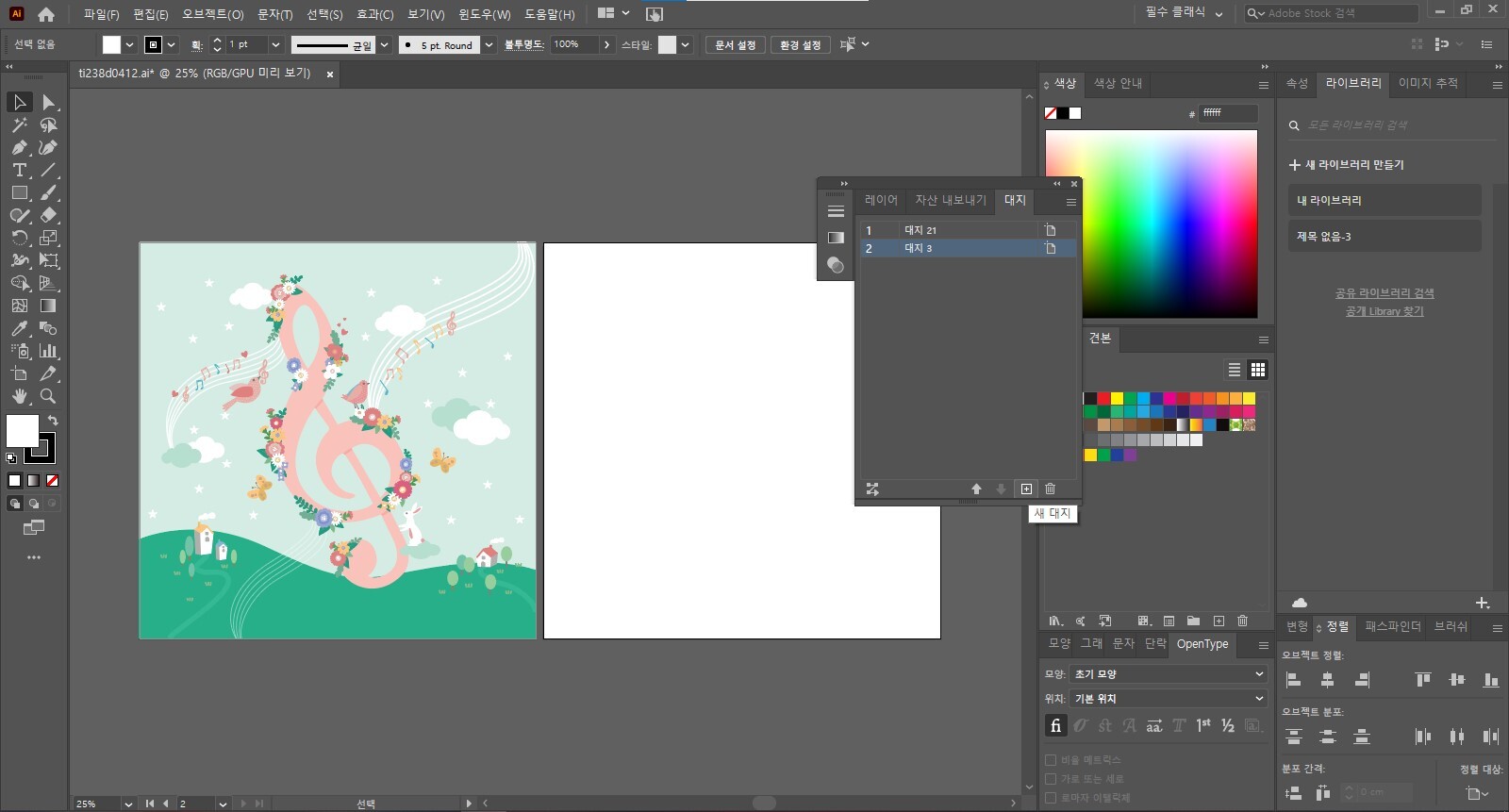Toggle standard ligatures fi button

coord(1055,725)
